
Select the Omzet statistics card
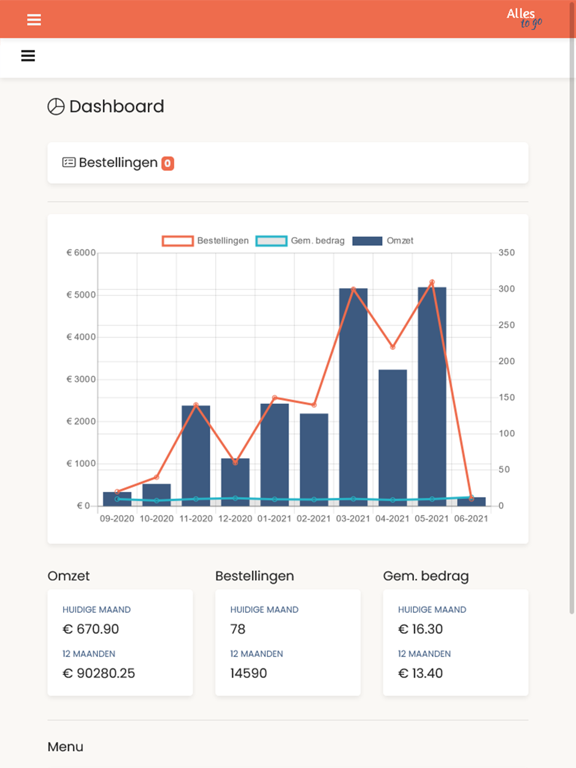(x=120, y=643)
